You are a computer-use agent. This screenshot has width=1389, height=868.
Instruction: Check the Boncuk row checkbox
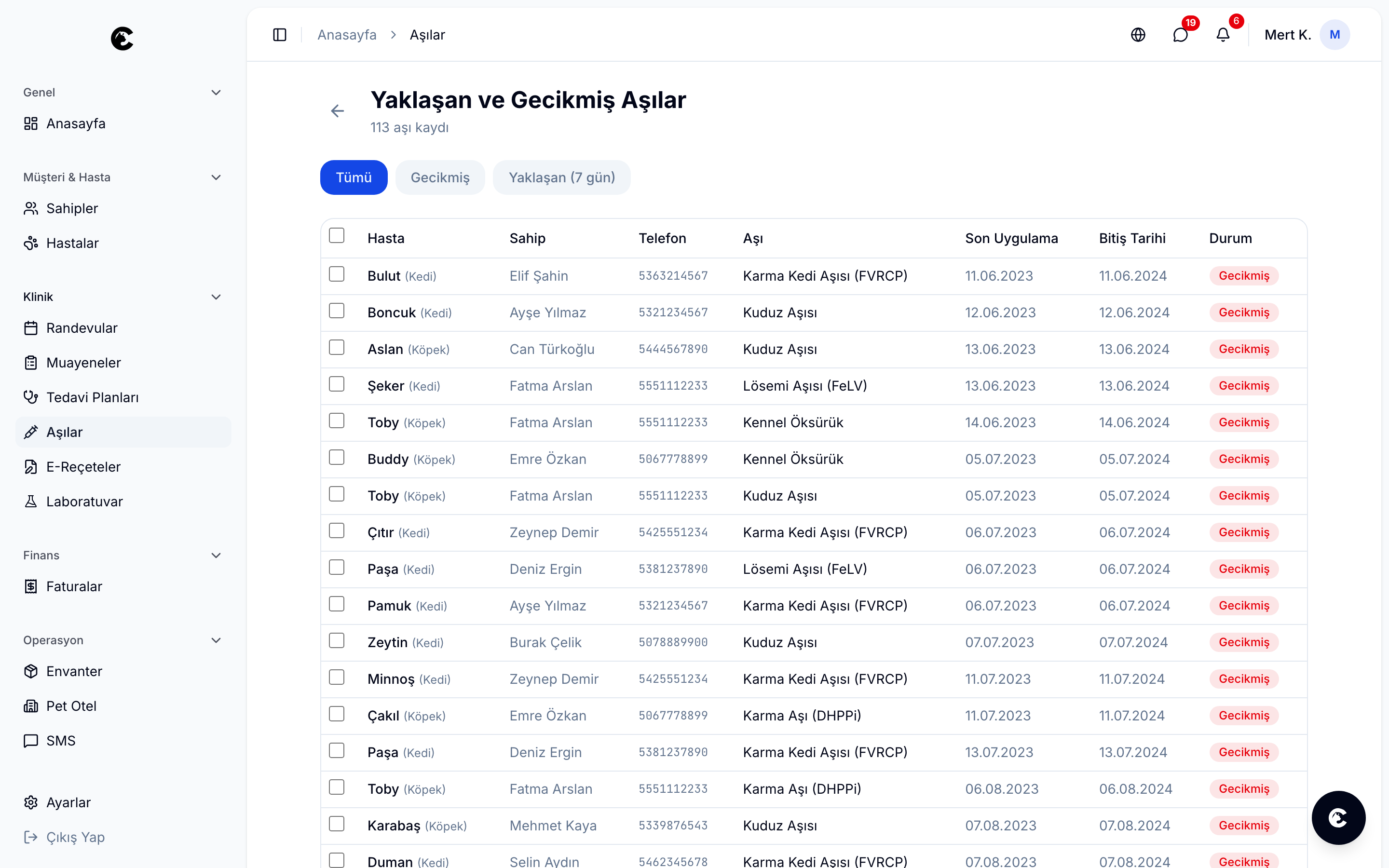tap(337, 311)
